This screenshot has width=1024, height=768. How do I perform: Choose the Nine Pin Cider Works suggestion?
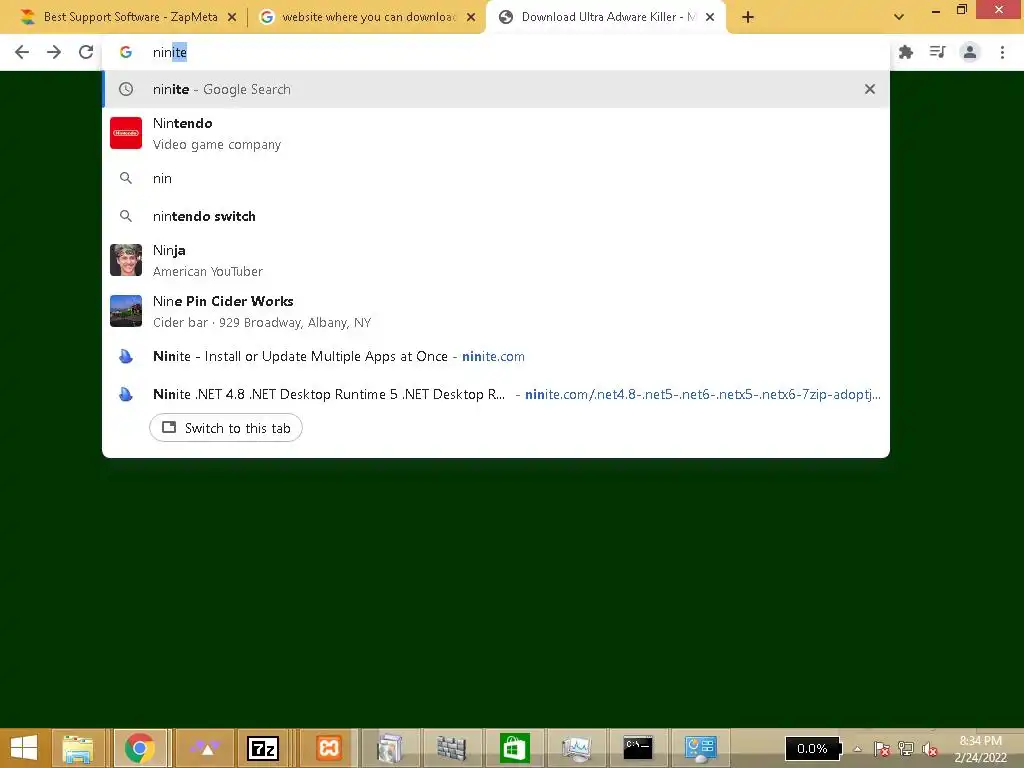coord(496,311)
